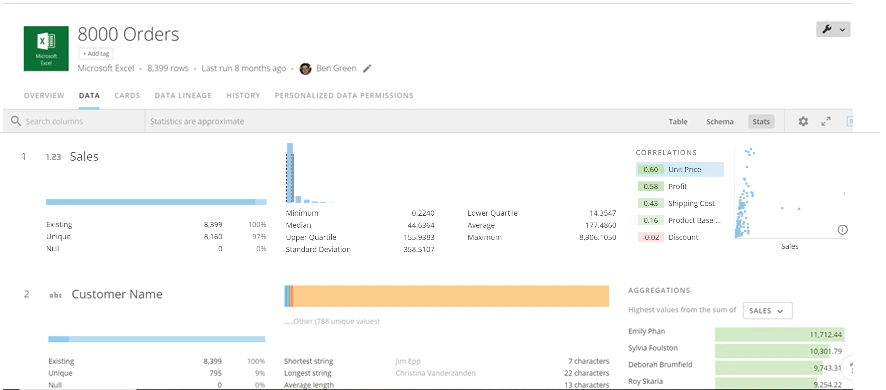Click the Customer Name existing values bar
The image size is (886, 390).
157,339
